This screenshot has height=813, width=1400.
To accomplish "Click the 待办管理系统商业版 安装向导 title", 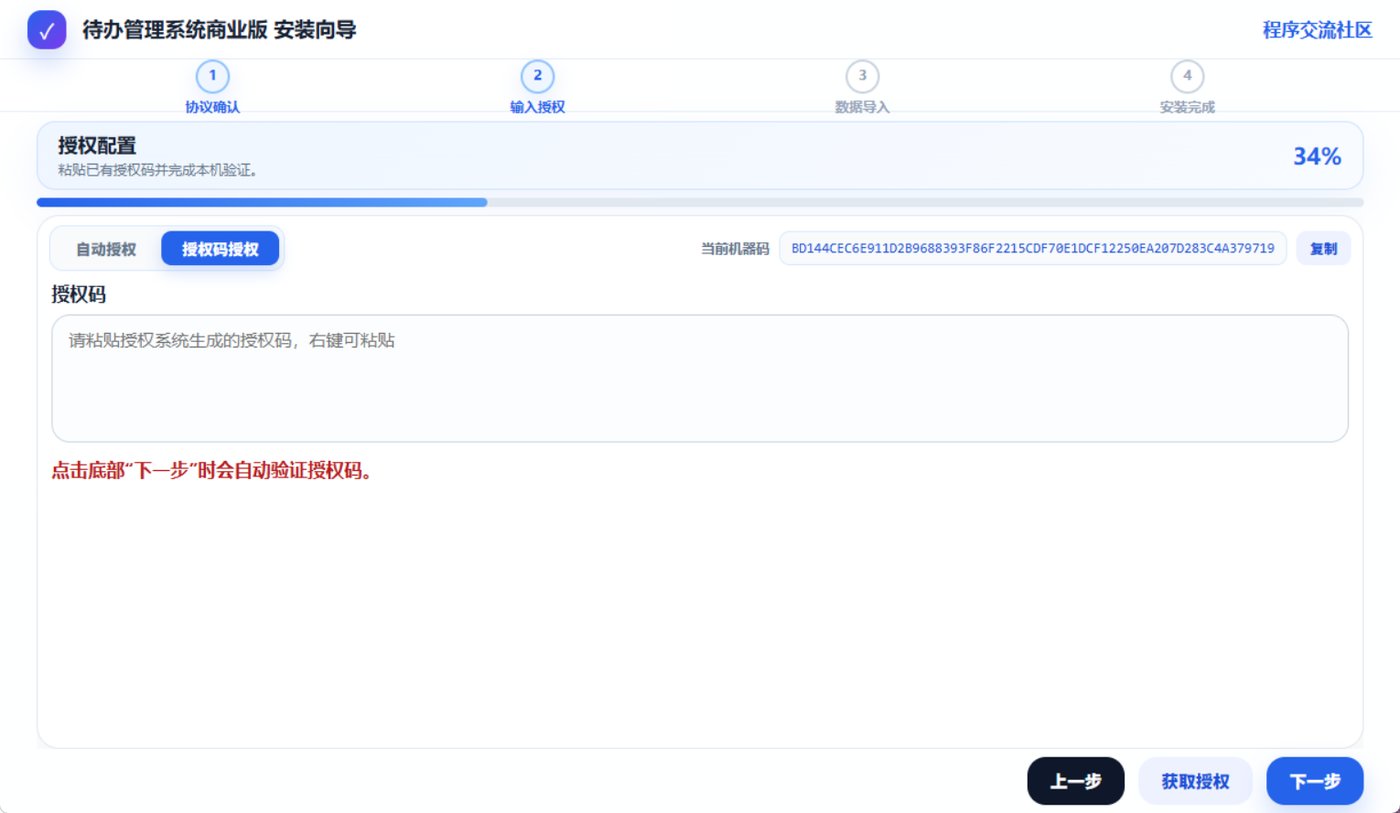I will click(x=219, y=30).
